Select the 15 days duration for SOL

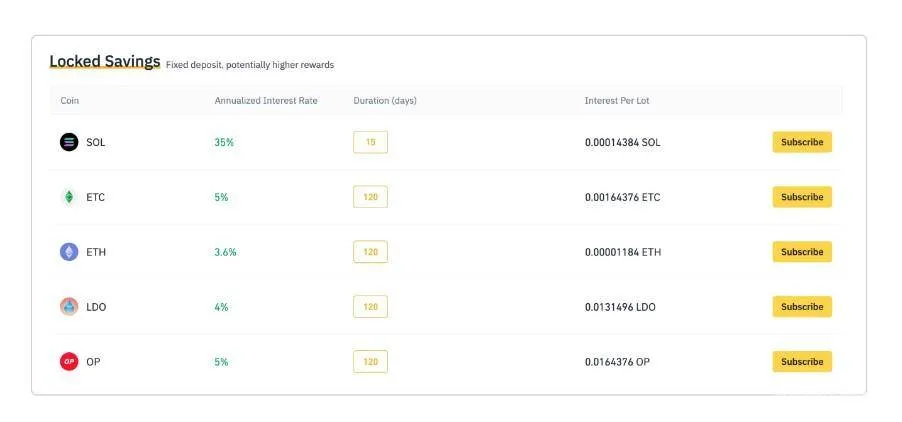(x=370, y=142)
